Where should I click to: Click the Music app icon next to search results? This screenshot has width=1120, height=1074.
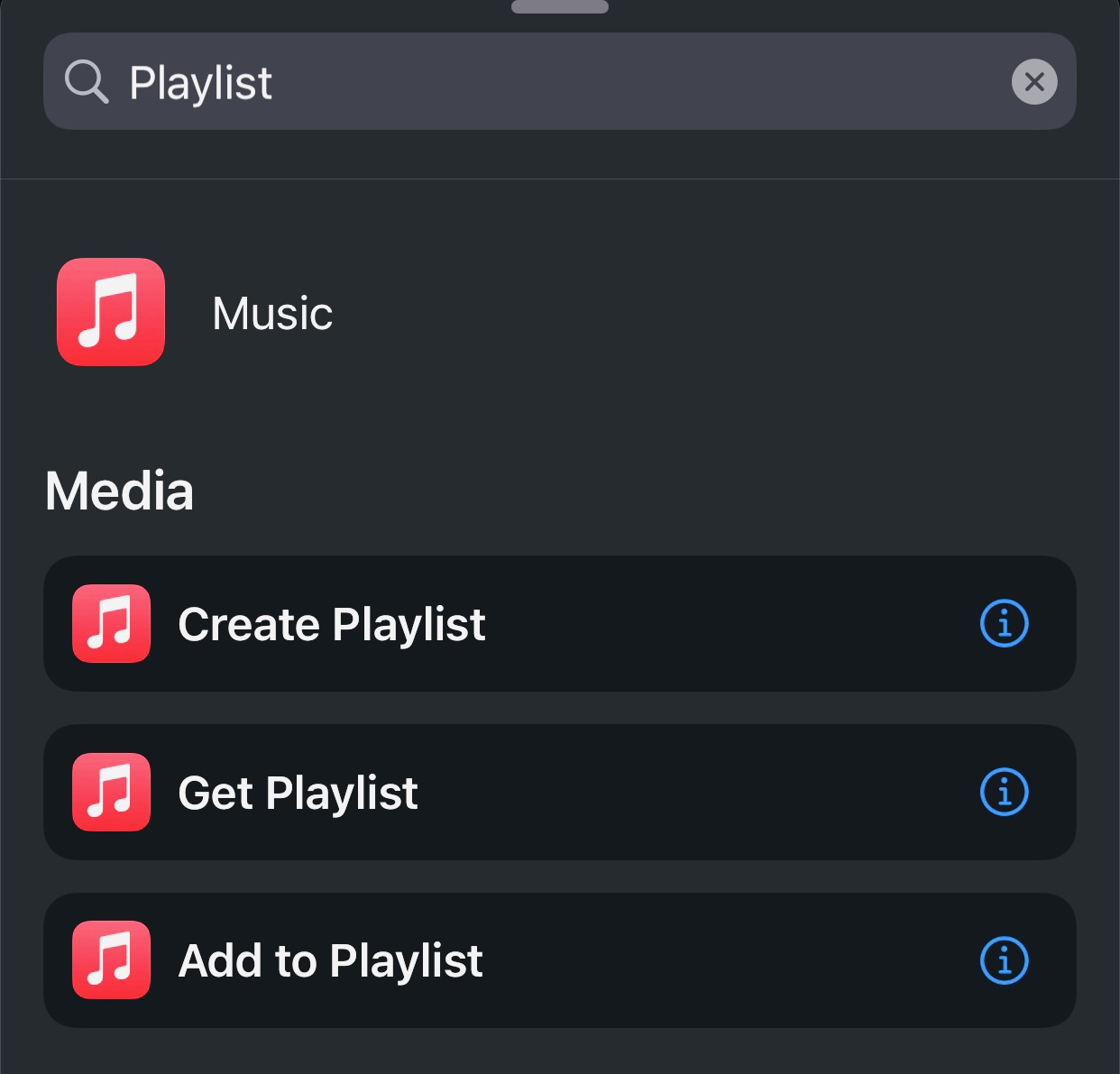click(x=110, y=312)
